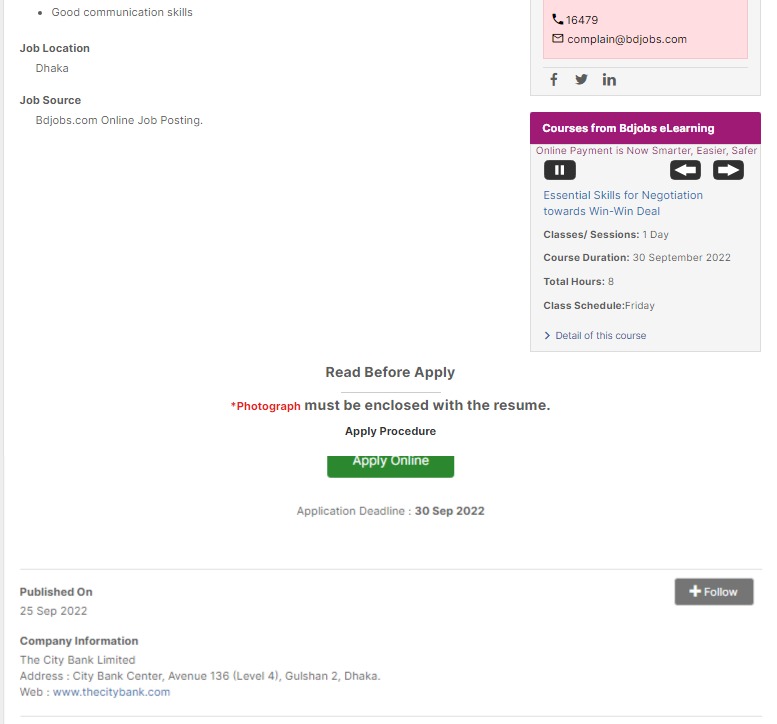Select the Good communication skills bullet
777x724 pixels.
pos(122,12)
